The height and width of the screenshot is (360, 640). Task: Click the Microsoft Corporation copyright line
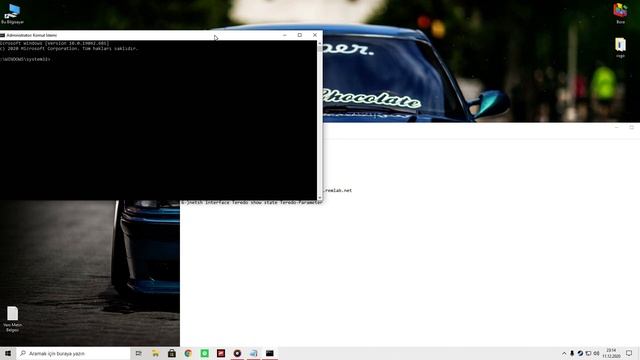(x=69, y=49)
